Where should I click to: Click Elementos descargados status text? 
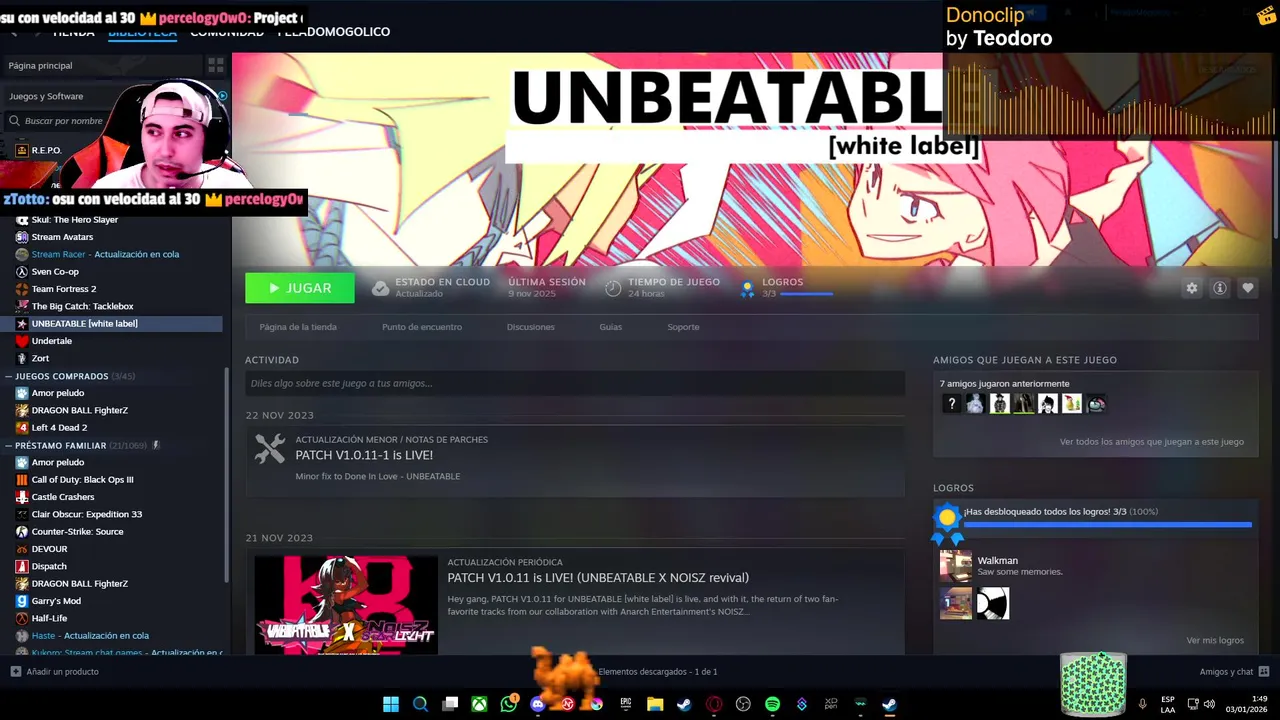click(x=658, y=672)
